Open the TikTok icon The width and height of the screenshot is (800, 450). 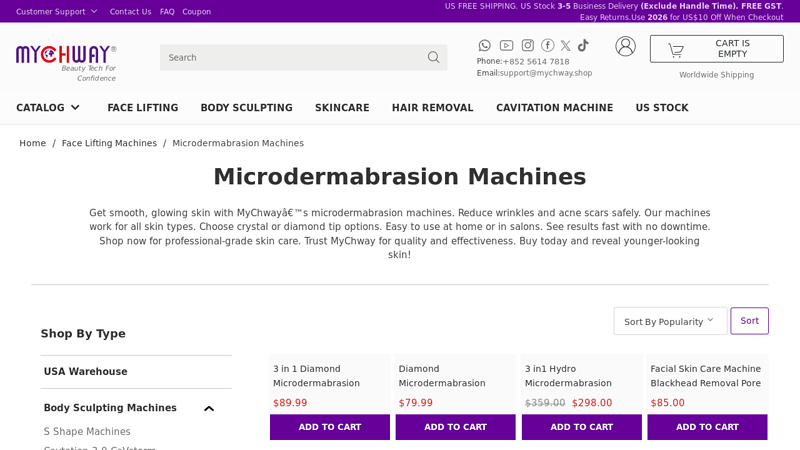pos(583,45)
